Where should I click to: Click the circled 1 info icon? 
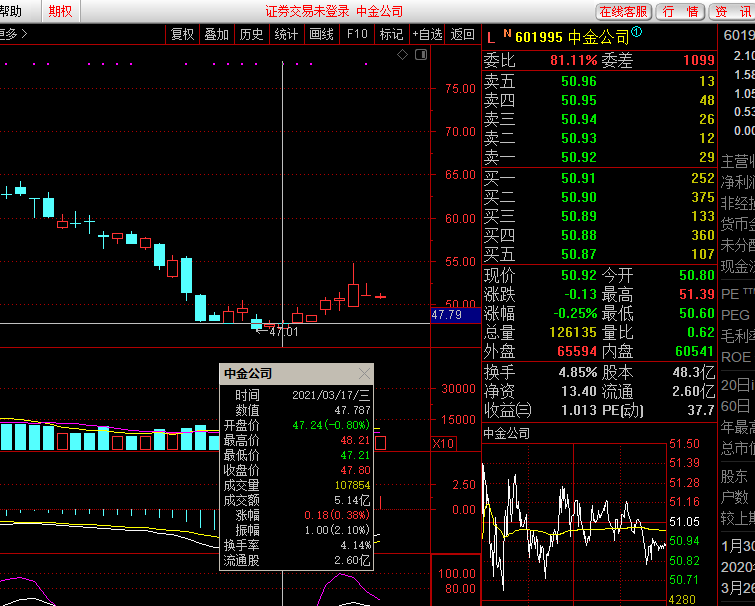637,32
